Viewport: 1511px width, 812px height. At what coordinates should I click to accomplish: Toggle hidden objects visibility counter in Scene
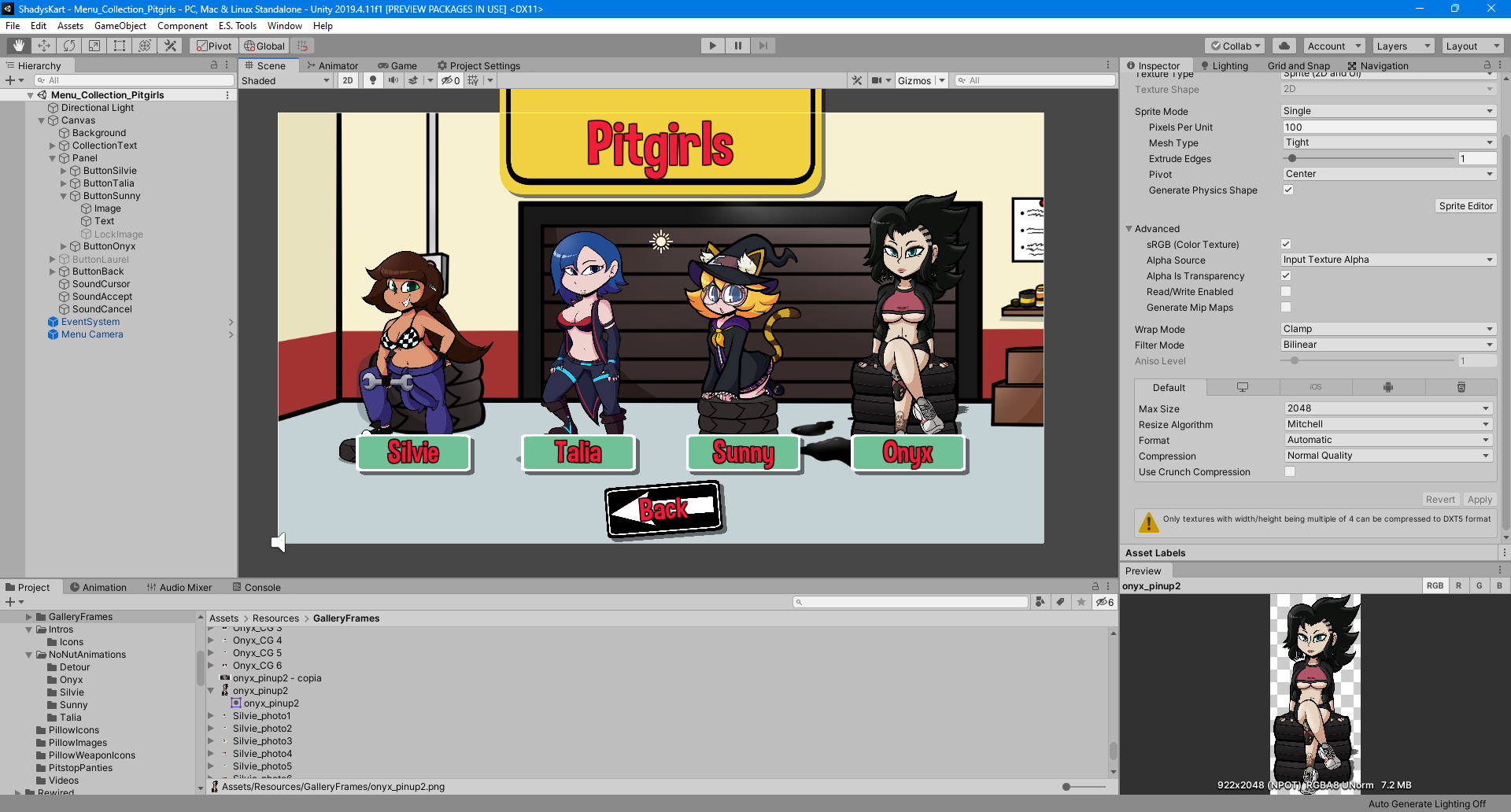(x=450, y=80)
